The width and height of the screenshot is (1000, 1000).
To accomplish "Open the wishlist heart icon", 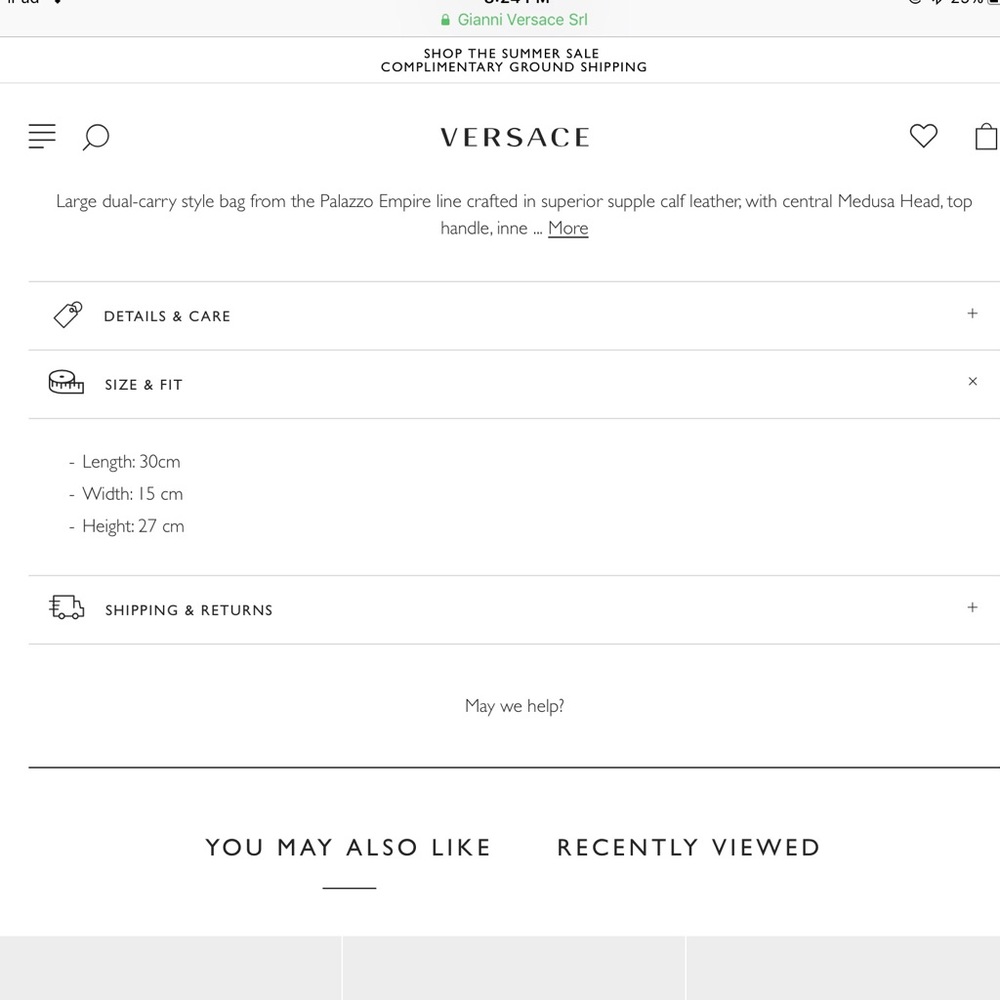I will (923, 136).
